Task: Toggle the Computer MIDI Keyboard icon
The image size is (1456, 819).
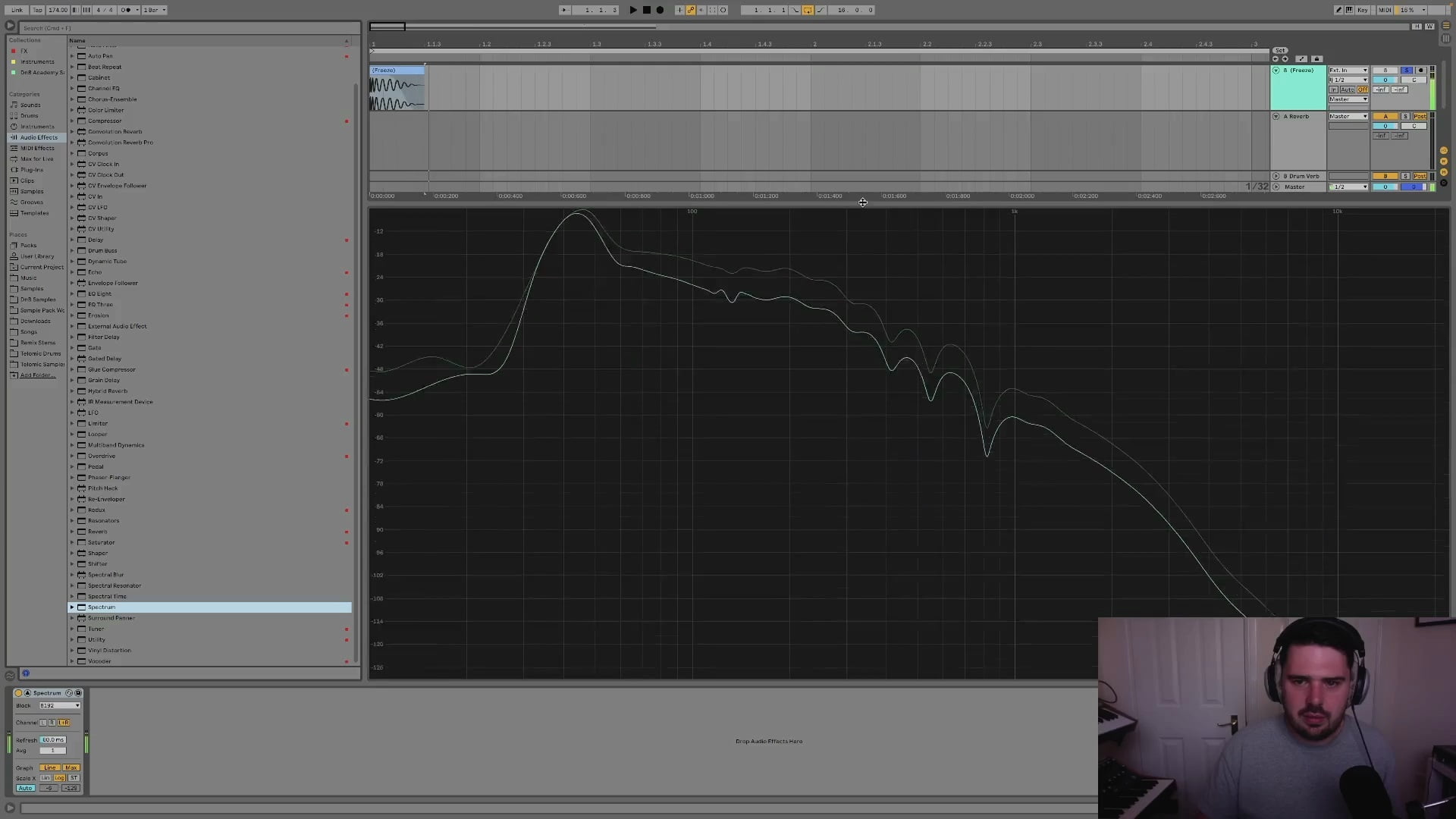Action: click(x=1349, y=10)
